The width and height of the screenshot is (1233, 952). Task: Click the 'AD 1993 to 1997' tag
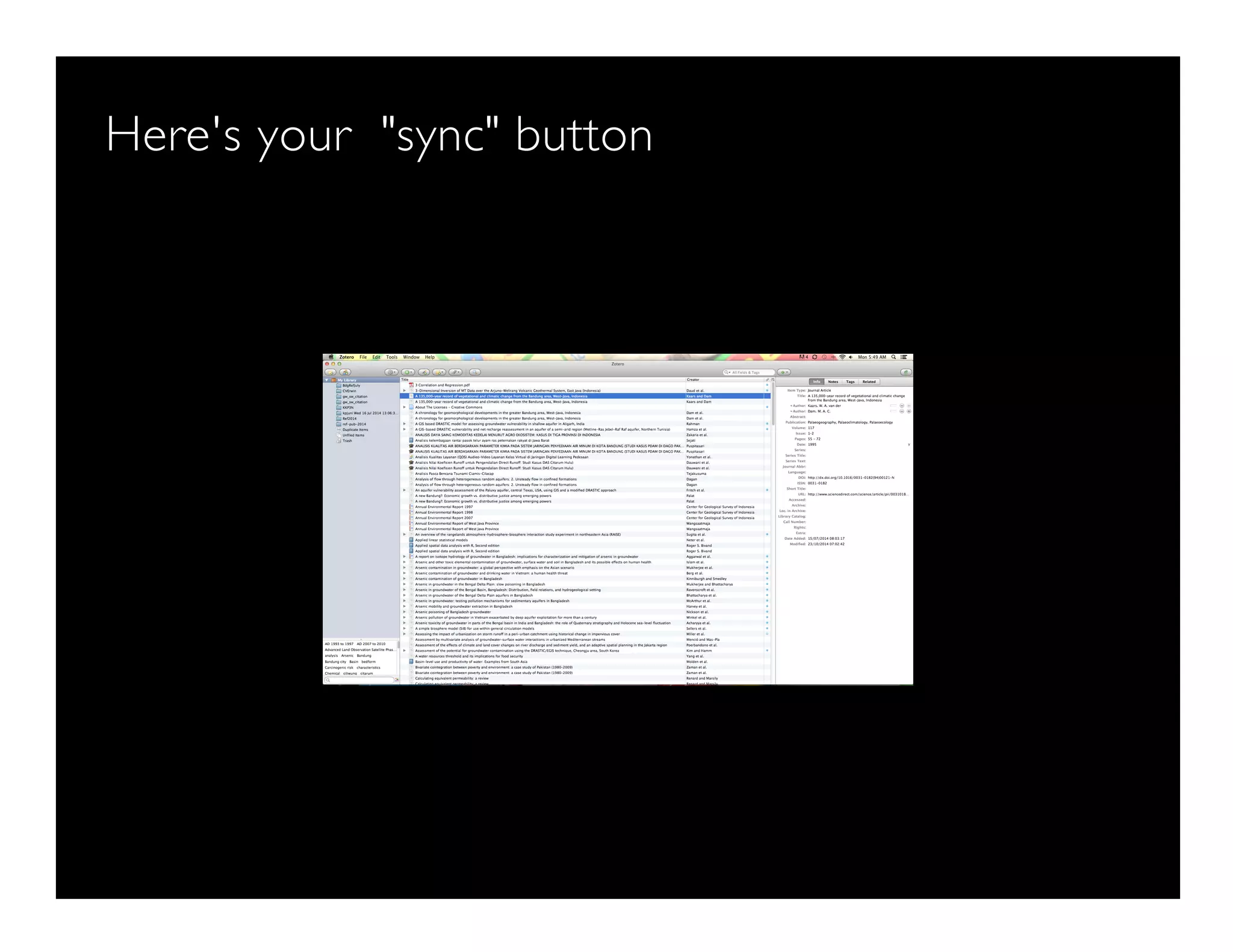[339, 644]
